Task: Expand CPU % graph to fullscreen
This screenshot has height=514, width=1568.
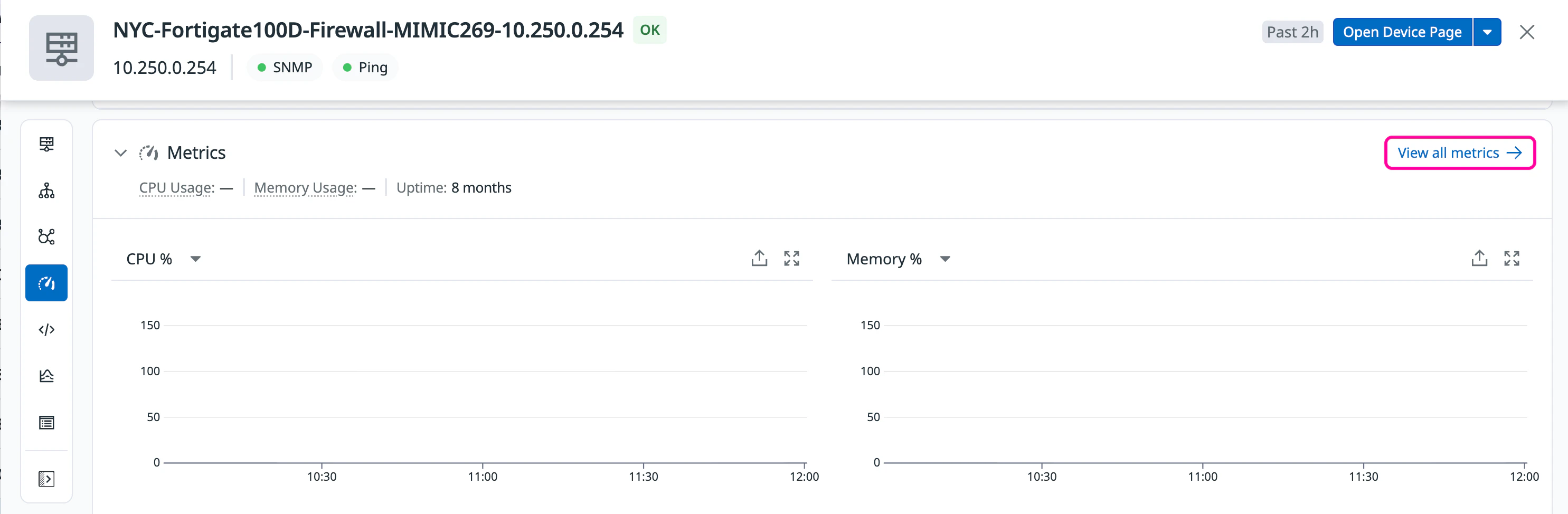Action: pos(791,259)
